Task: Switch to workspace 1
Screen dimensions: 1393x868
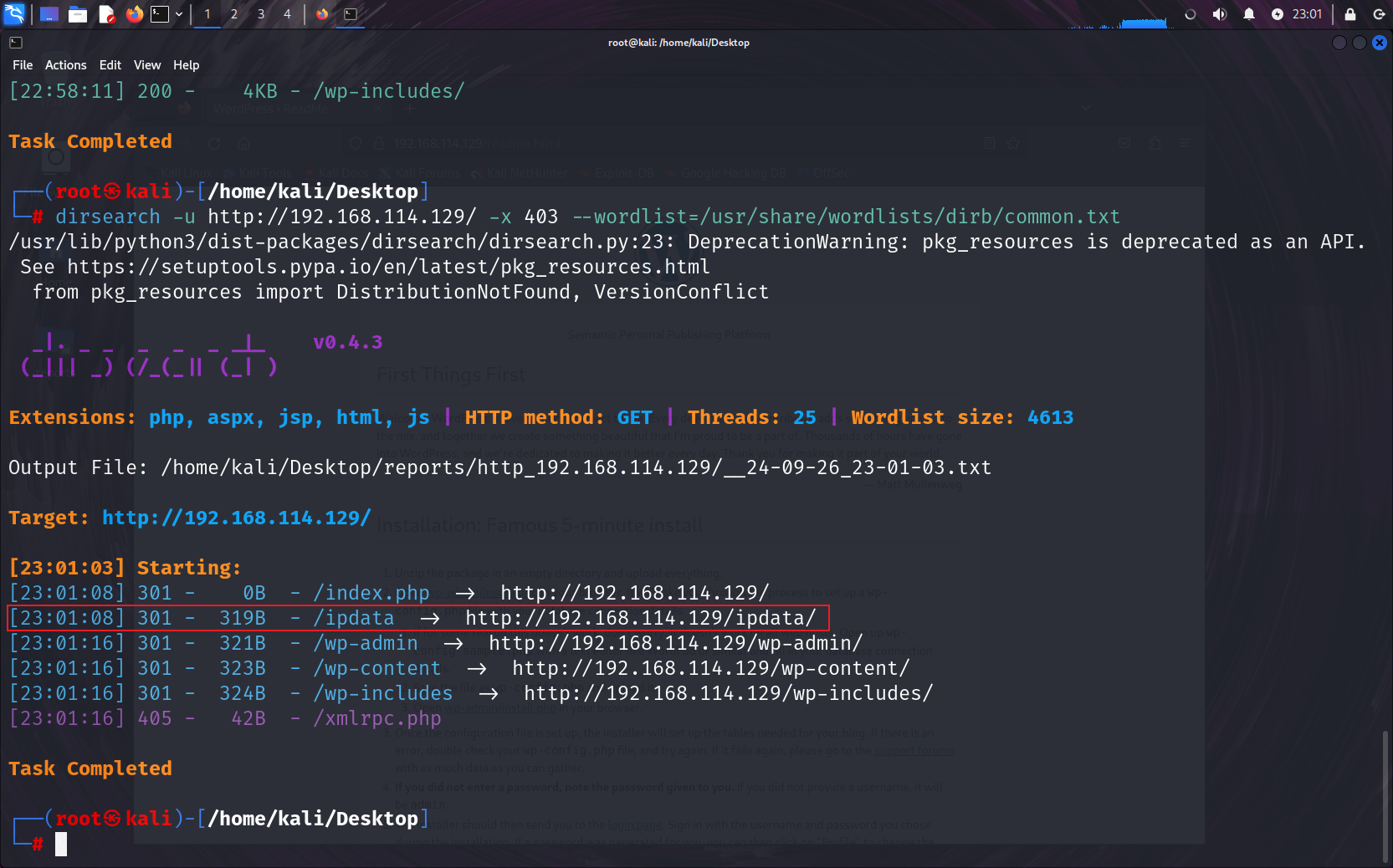Action: point(207,14)
